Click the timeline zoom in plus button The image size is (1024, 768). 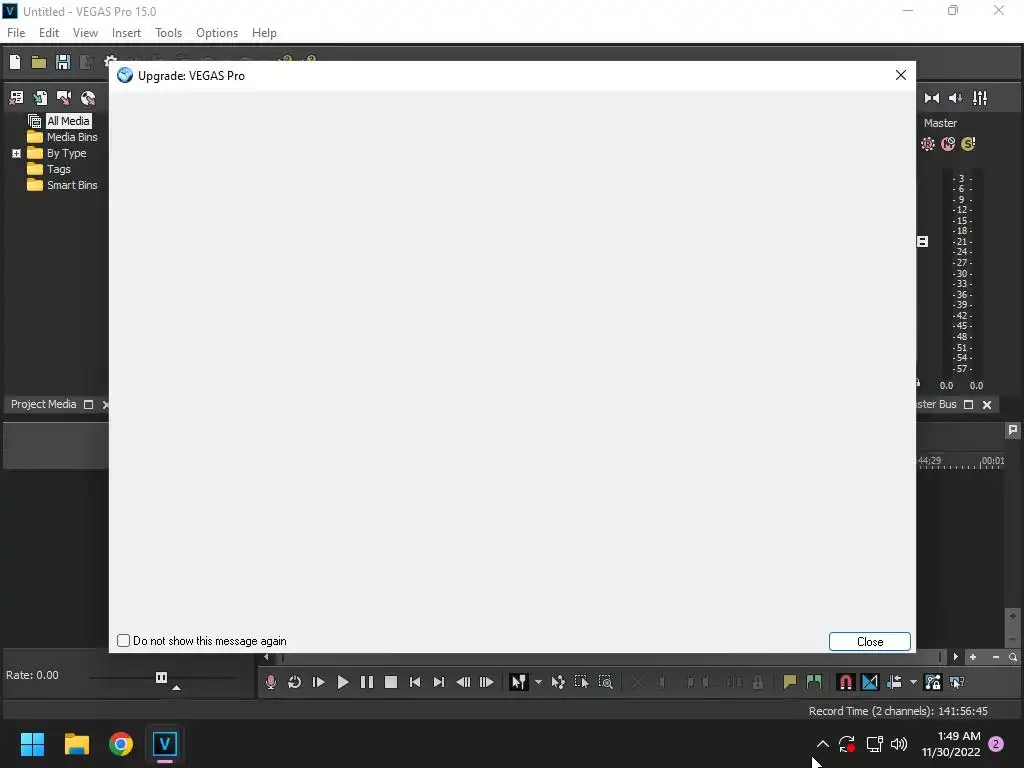point(973,657)
